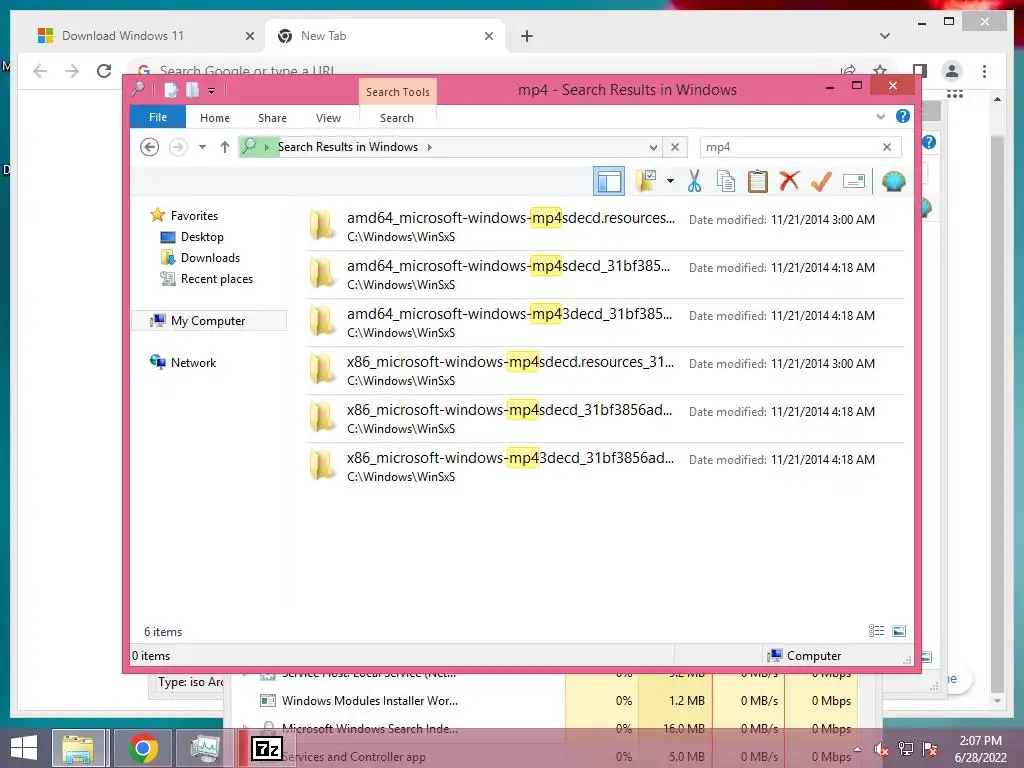Click the folder options checkmark icon
Image resolution: width=1024 pixels, height=768 pixels.
pos(646,181)
